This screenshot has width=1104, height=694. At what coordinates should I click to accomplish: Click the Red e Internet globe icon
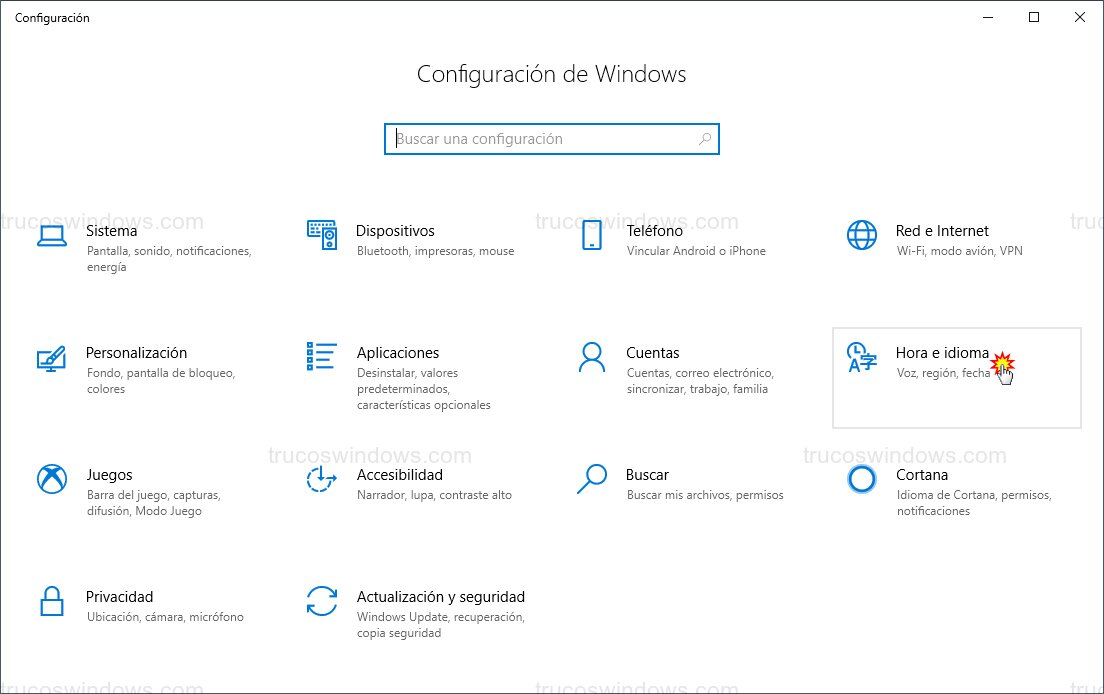click(x=861, y=235)
